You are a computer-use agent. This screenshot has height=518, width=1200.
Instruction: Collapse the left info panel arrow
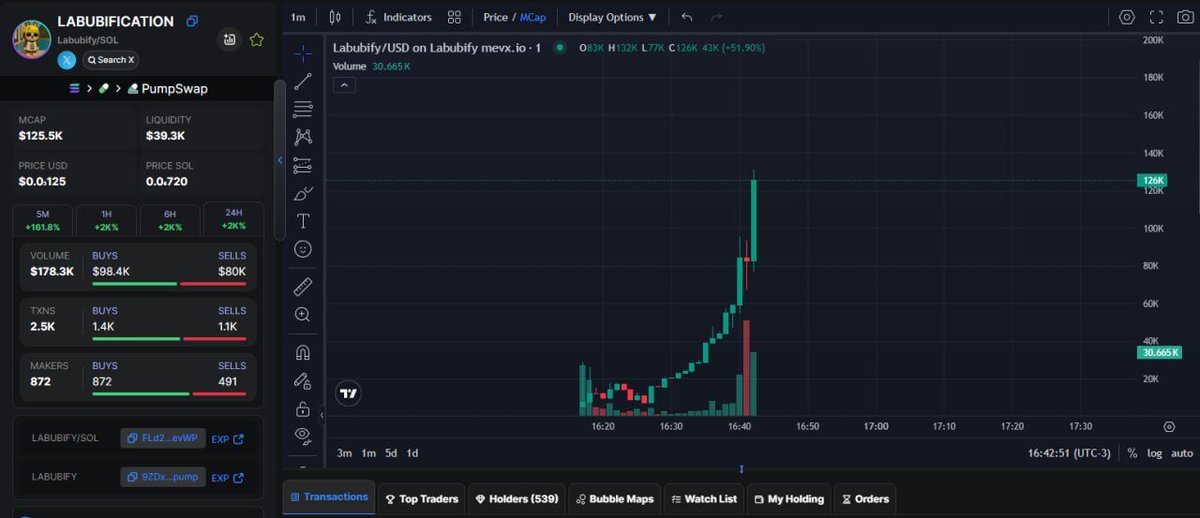pos(280,160)
